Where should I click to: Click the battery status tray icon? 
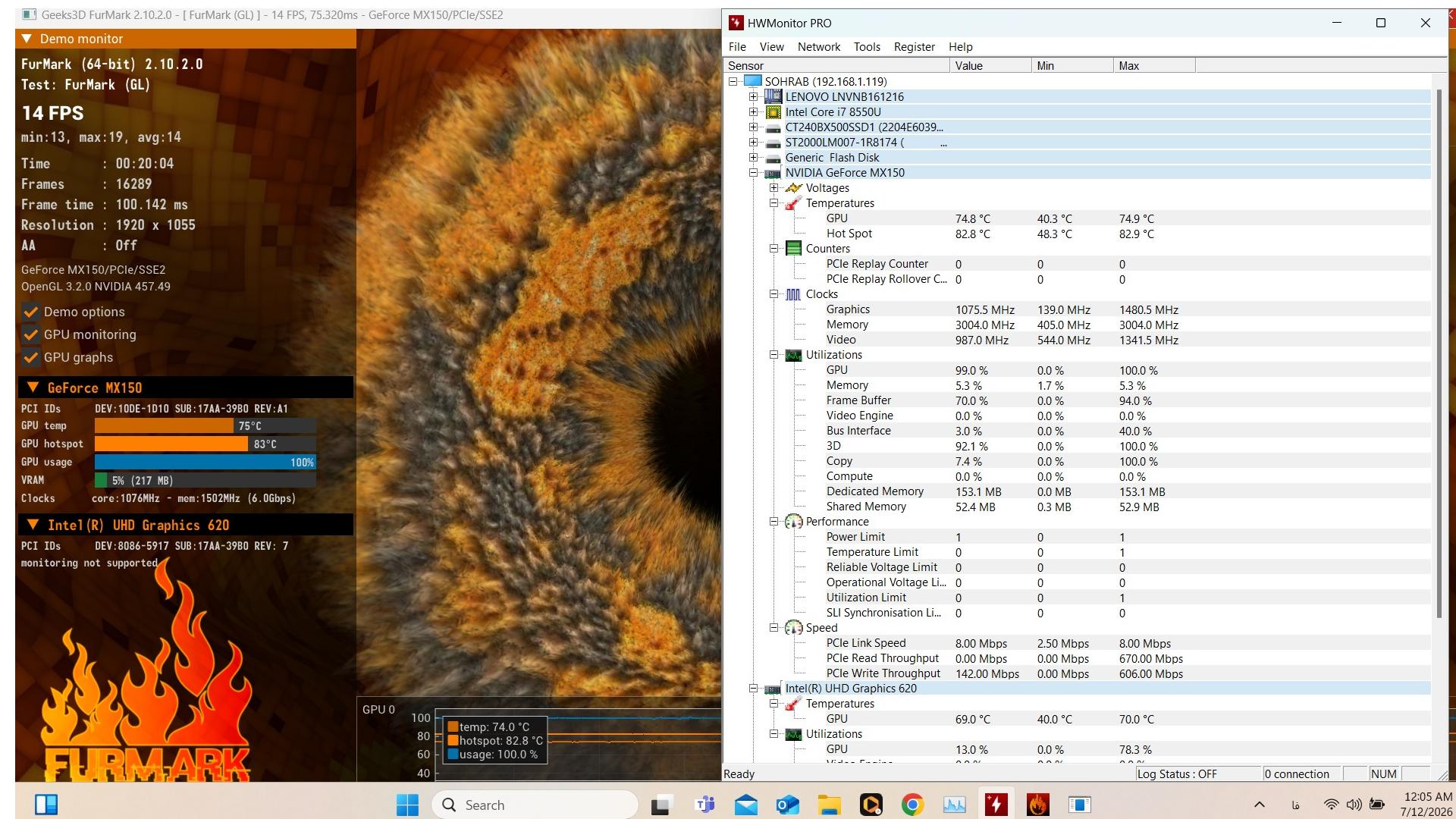[1377, 805]
